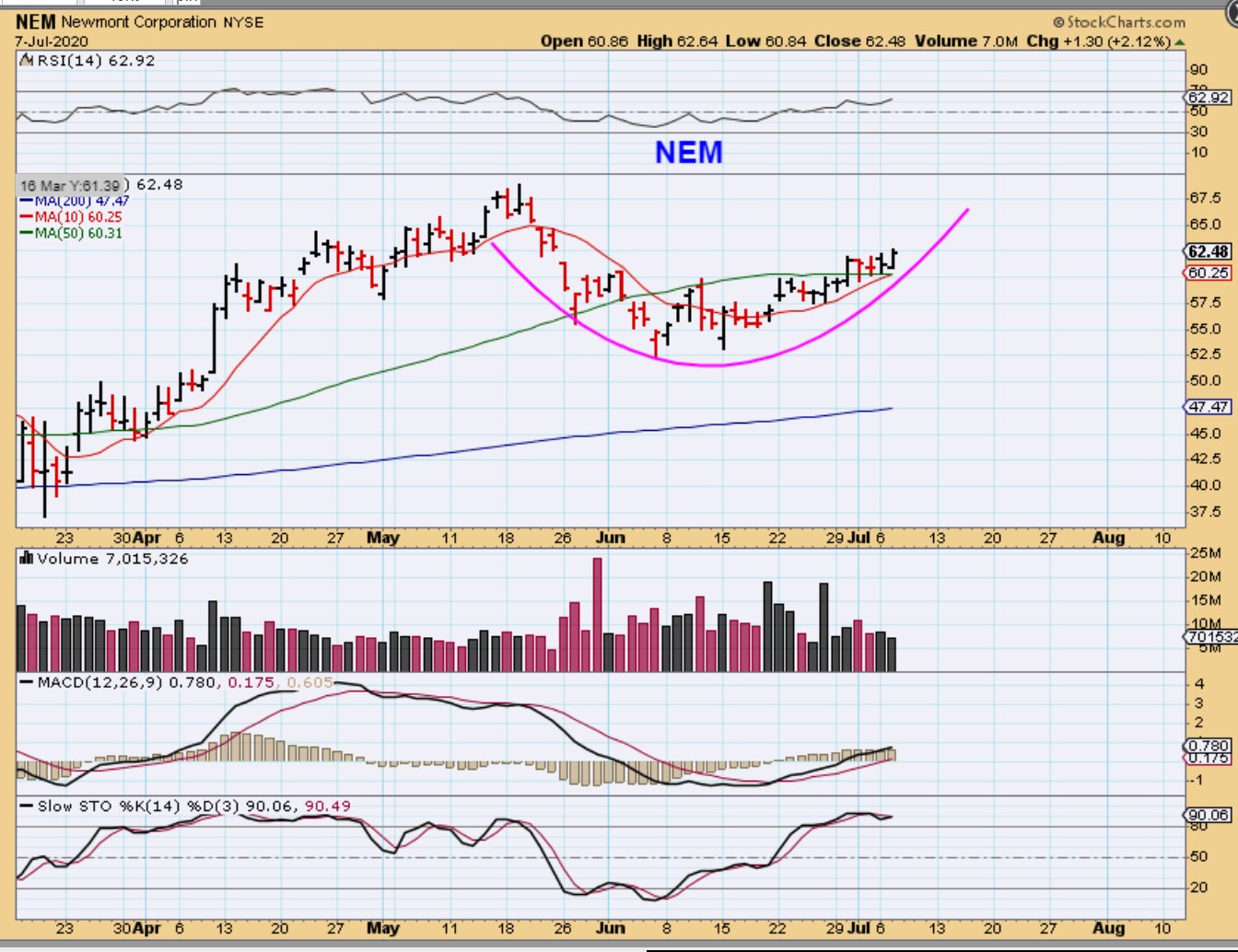The height and width of the screenshot is (952, 1238).
Task: Click the 16 Mar Y:61.39 crosshair tooltip
Action: coord(72,185)
